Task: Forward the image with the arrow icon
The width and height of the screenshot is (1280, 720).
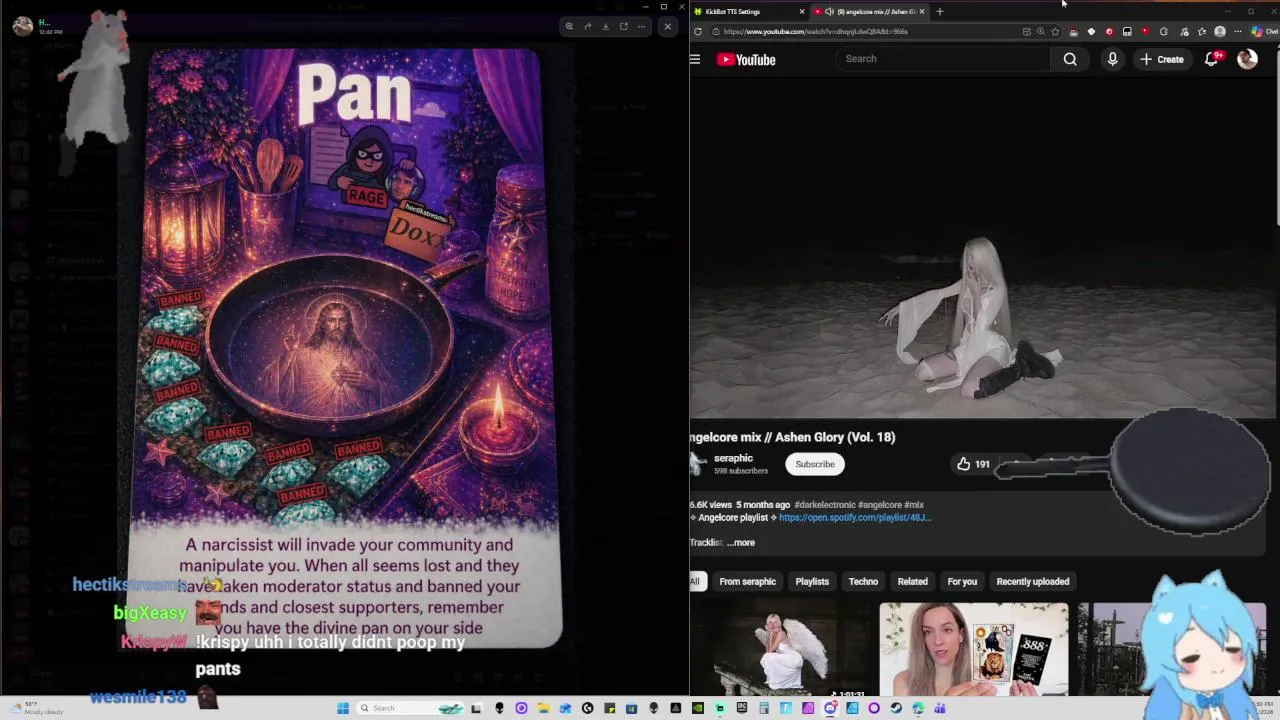Action: click(x=587, y=26)
